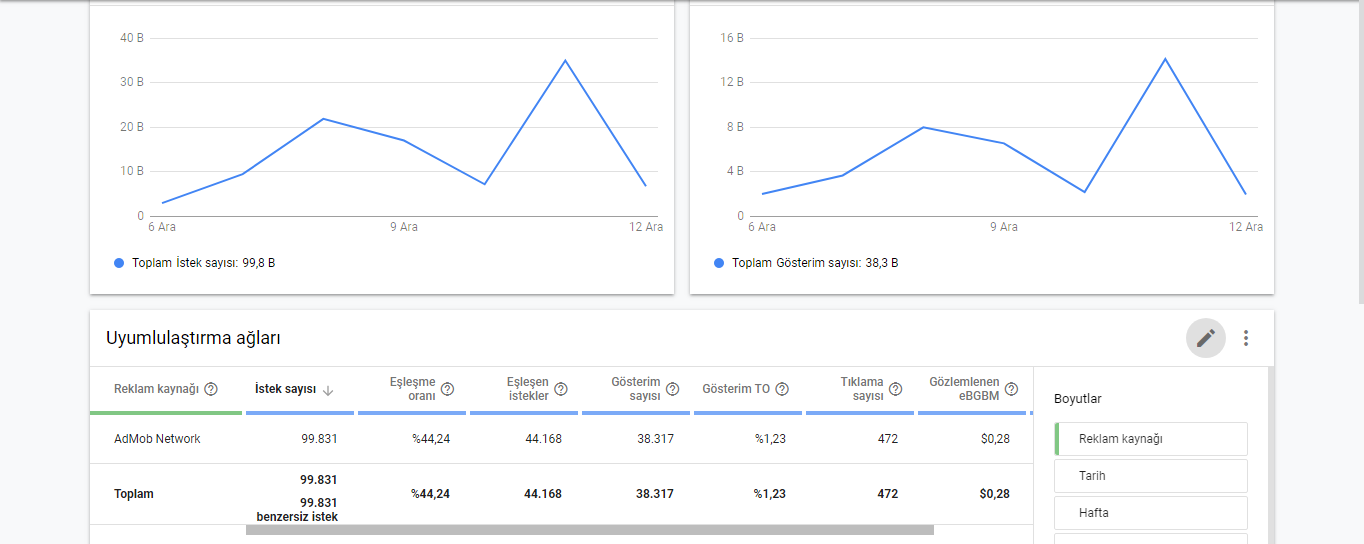Screen dimensions: 1364x544
Task: Click the table's horizontal scrollbar
Action: pos(590,530)
